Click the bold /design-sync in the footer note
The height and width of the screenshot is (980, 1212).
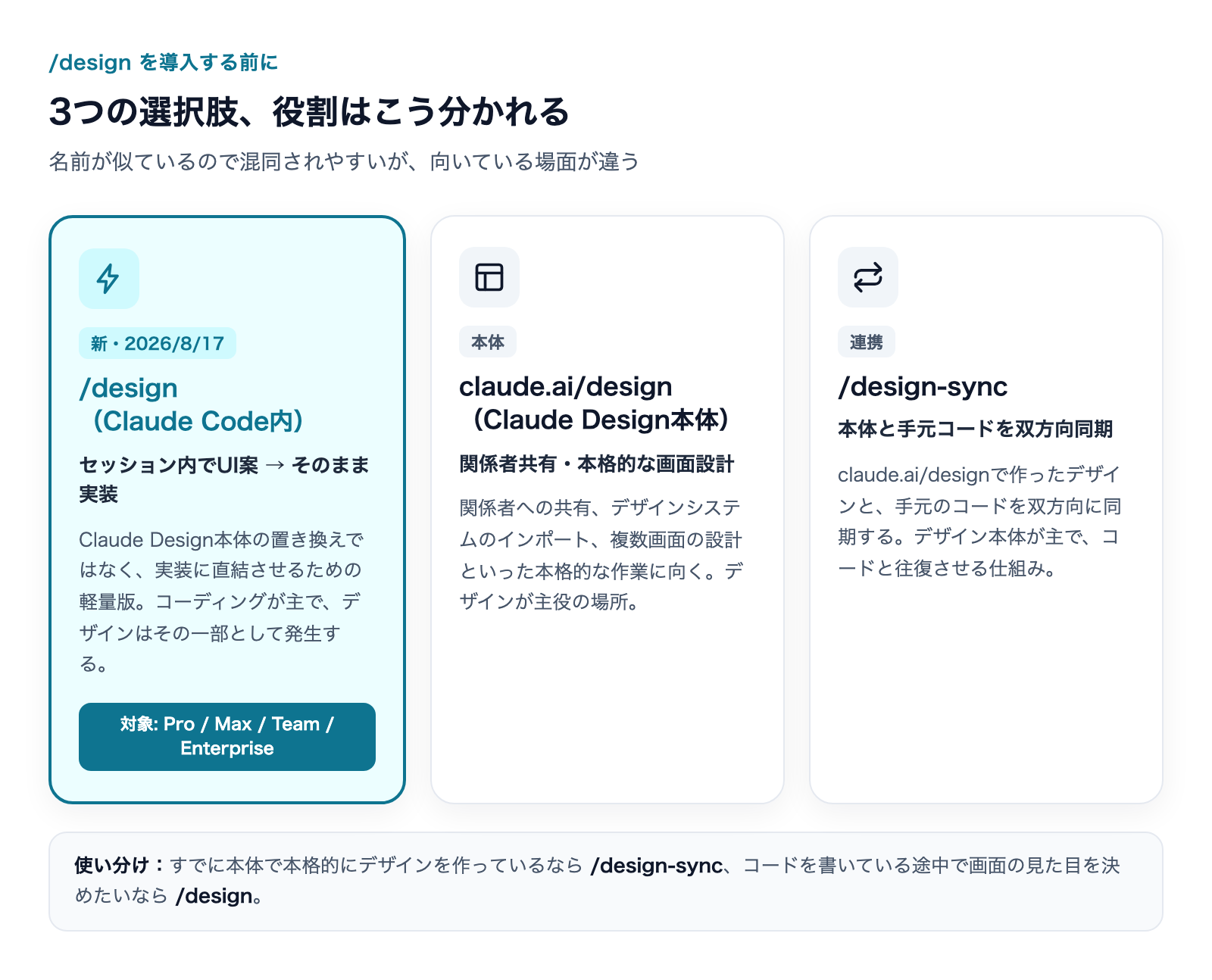tap(656, 866)
